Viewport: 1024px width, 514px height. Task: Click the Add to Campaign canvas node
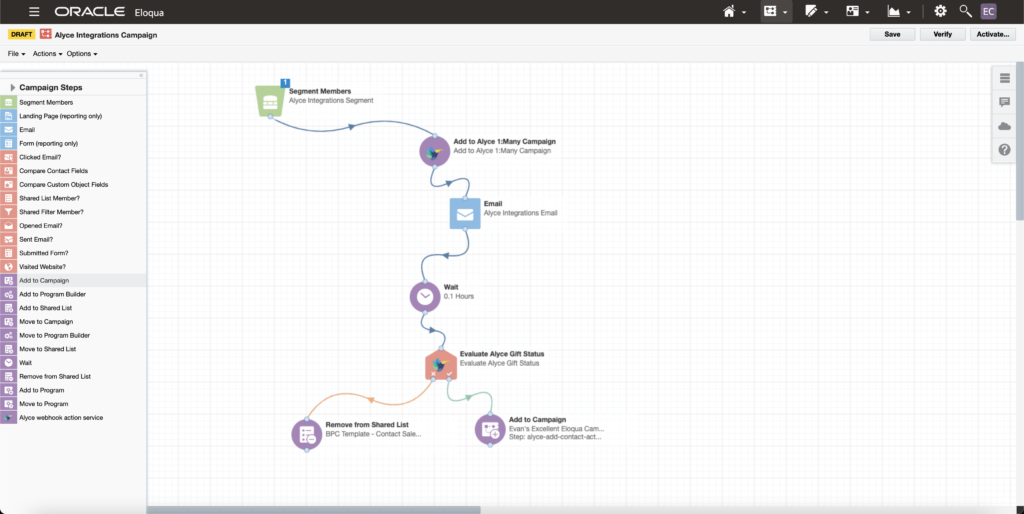[x=490, y=429]
